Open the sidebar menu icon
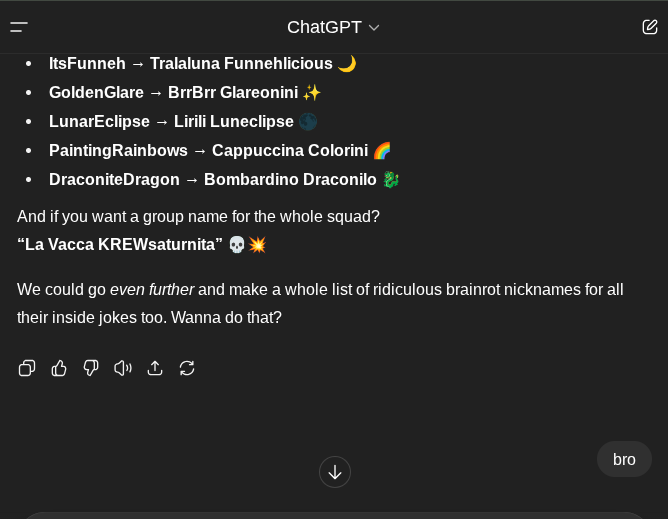 coord(19,27)
